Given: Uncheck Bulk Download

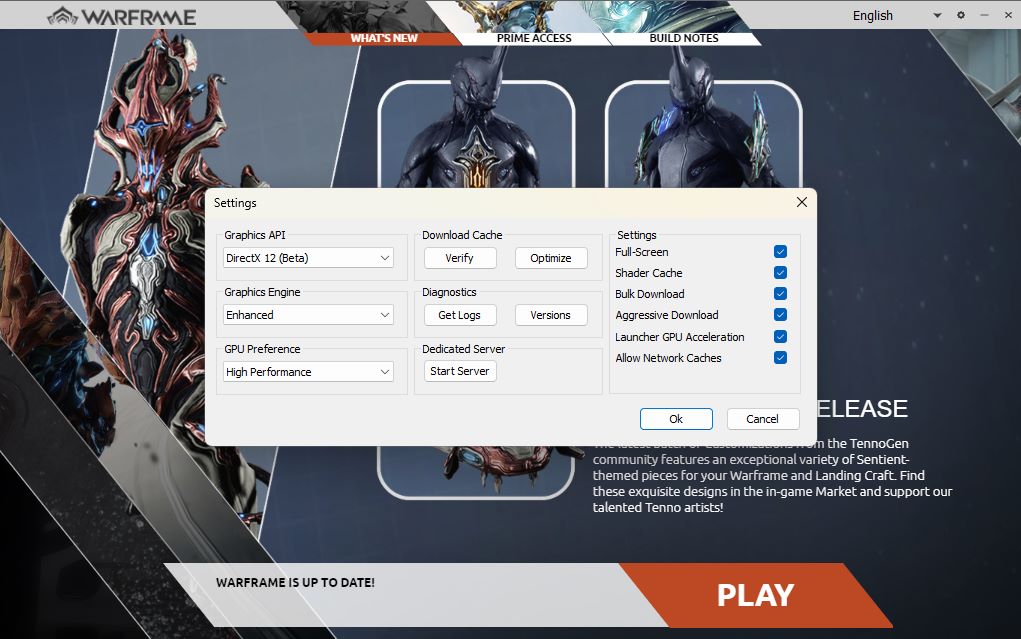Looking at the screenshot, I should 780,294.
